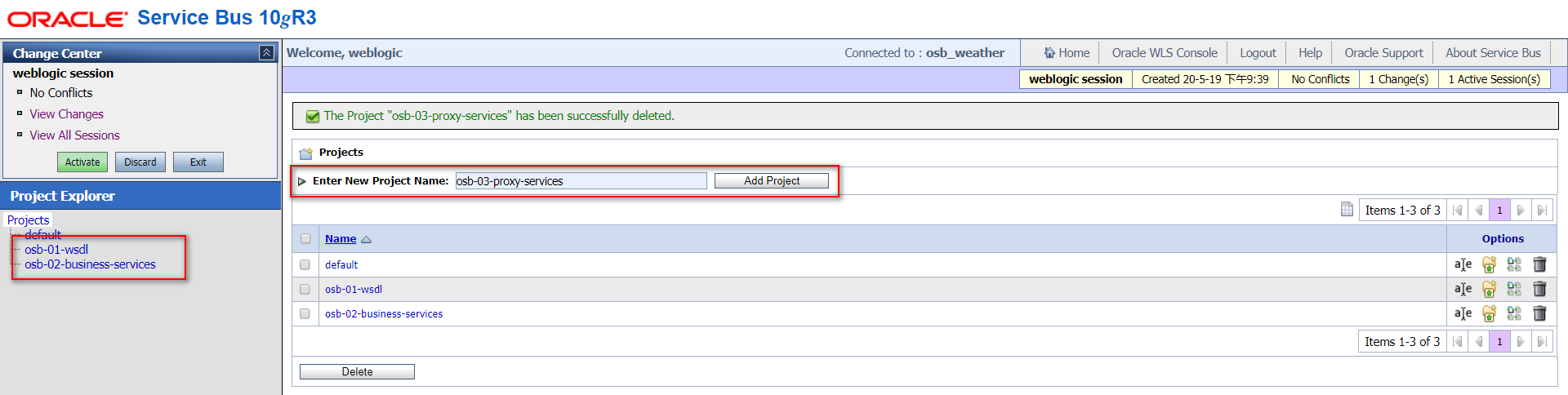The height and width of the screenshot is (395, 1568).
Task: Select Projects root in Project Explorer
Action: (x=29, y=220)
